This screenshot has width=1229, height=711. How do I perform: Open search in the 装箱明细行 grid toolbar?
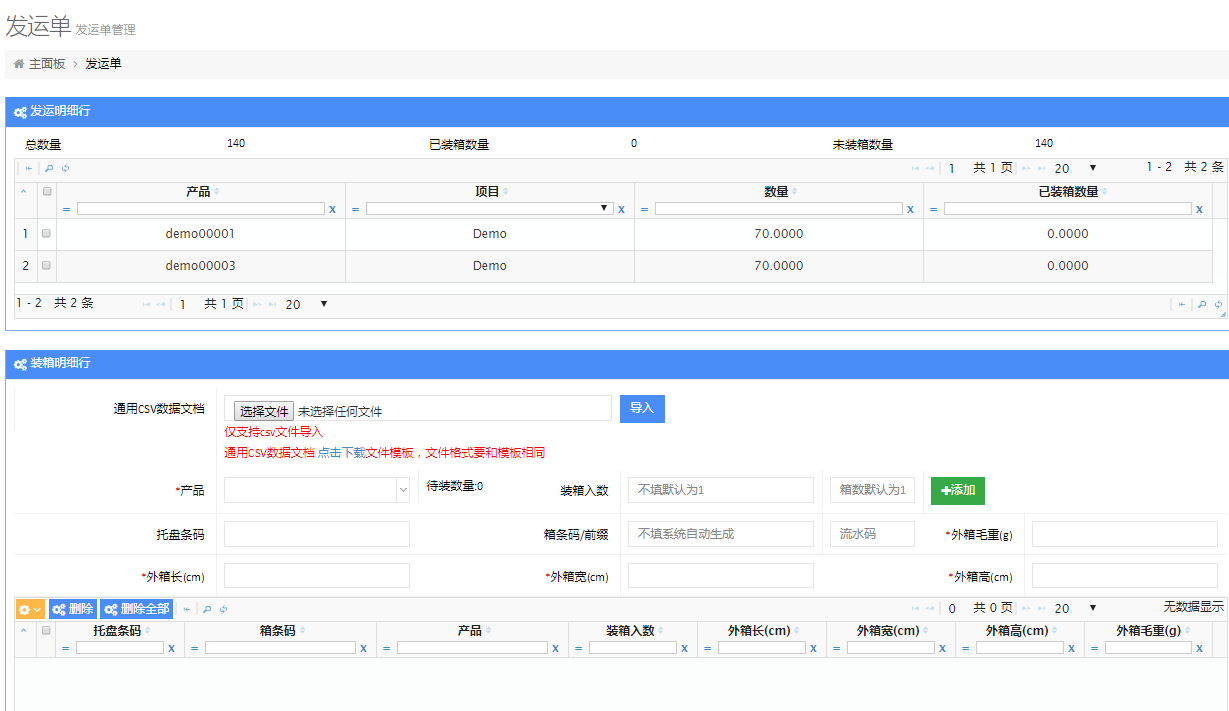click(x=206, y=609)
